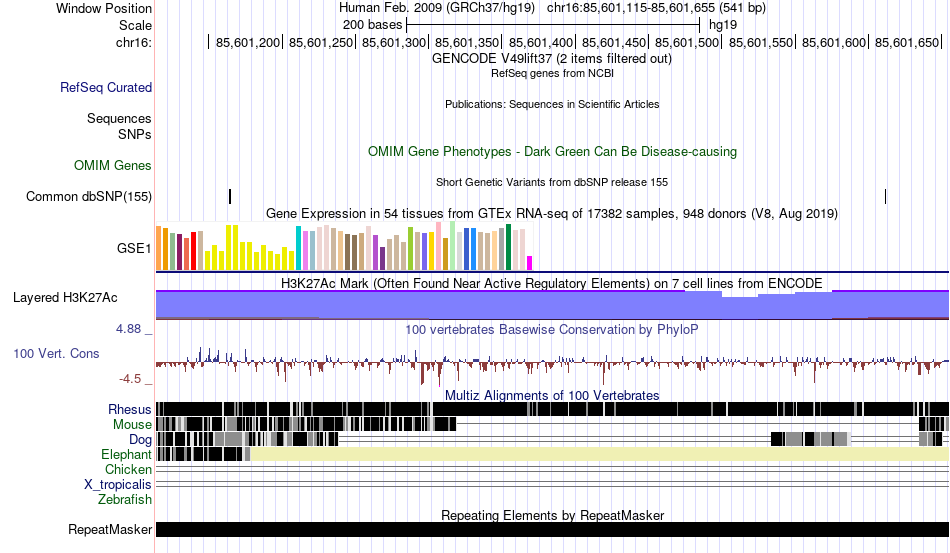Click the OMIM Gene Phenotypes track title
The width and height of the screenshot is (950, 553).
click(552, 151)
